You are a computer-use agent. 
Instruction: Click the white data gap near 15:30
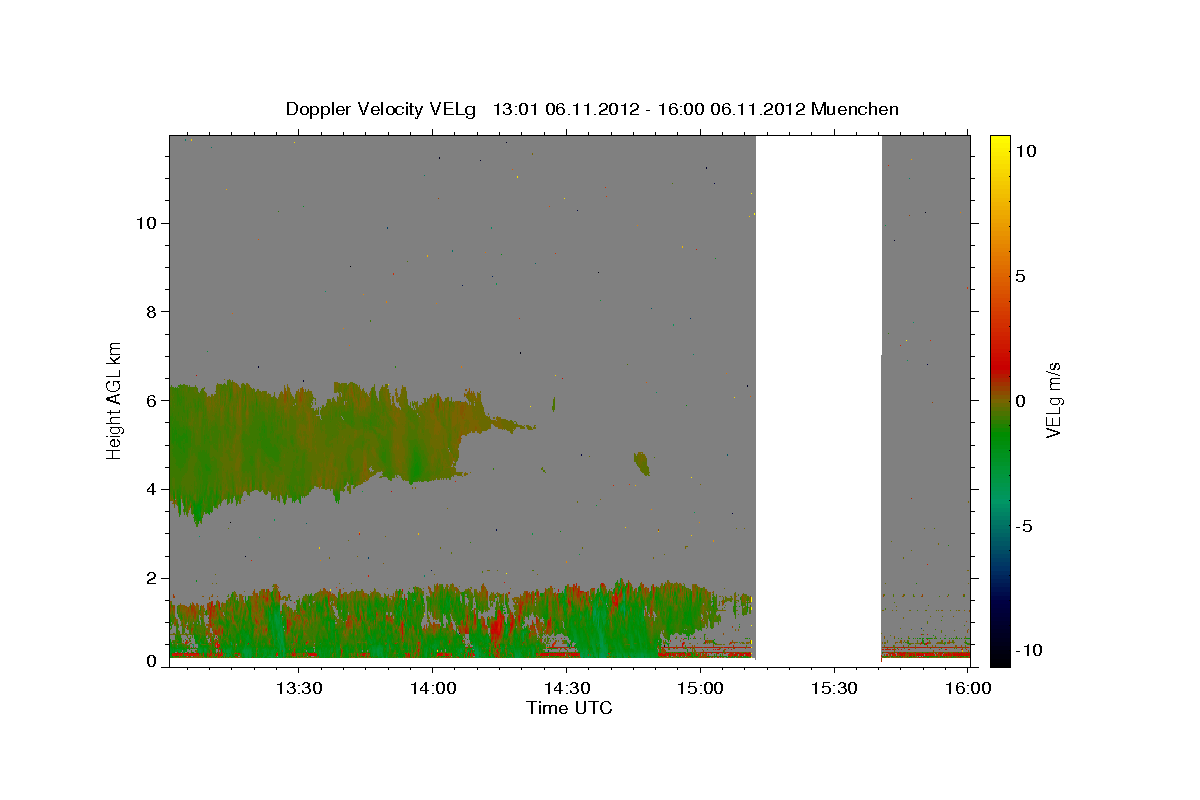pos(818,400)
